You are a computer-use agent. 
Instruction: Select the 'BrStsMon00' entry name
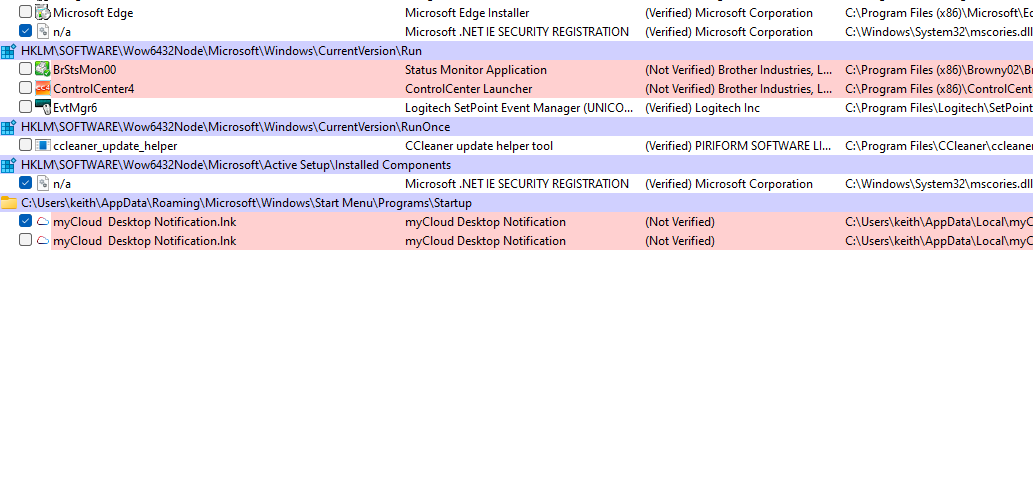(x=85, y=70)
